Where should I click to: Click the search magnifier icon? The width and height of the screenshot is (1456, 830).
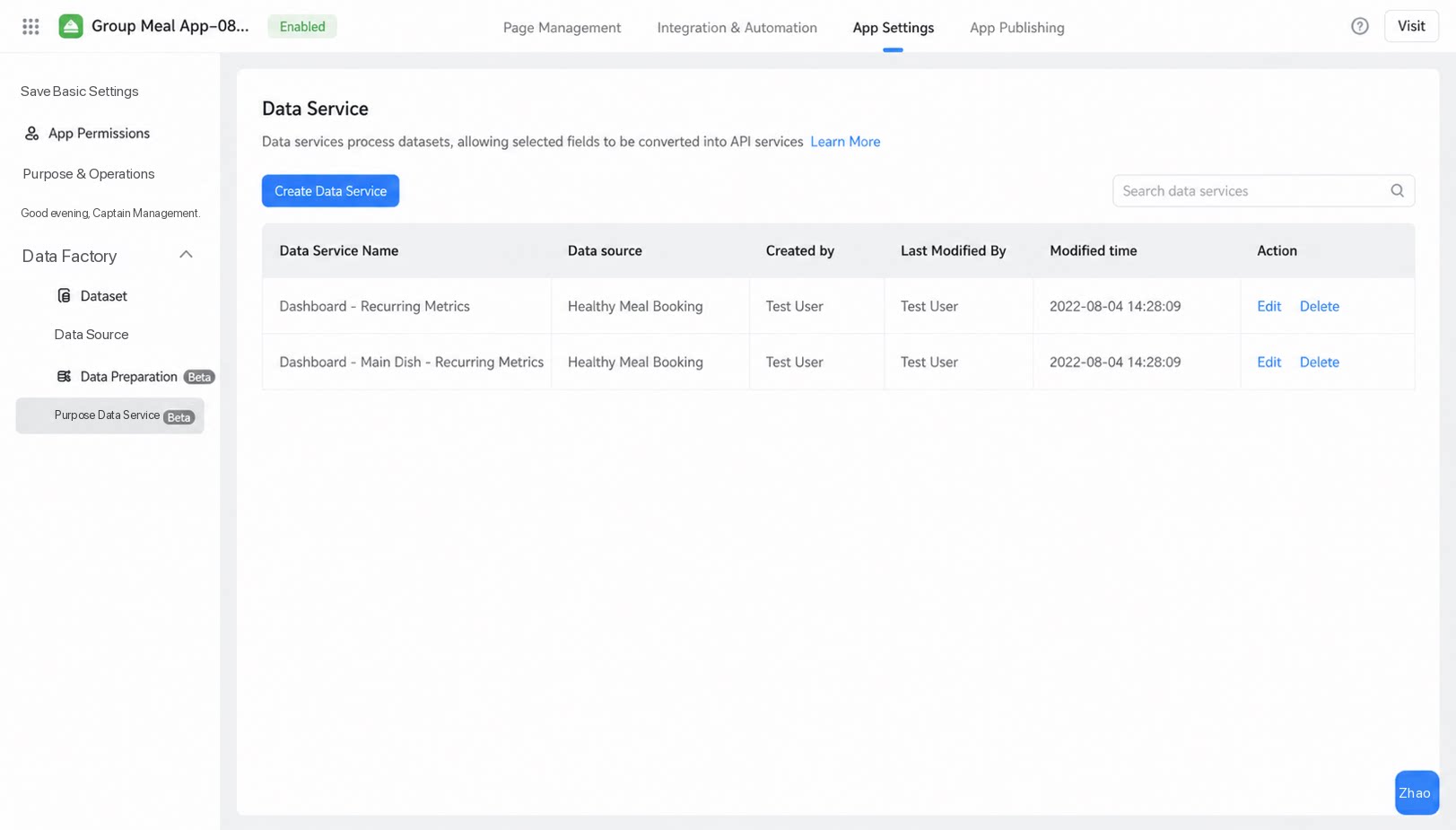[x=1397, y=191]
